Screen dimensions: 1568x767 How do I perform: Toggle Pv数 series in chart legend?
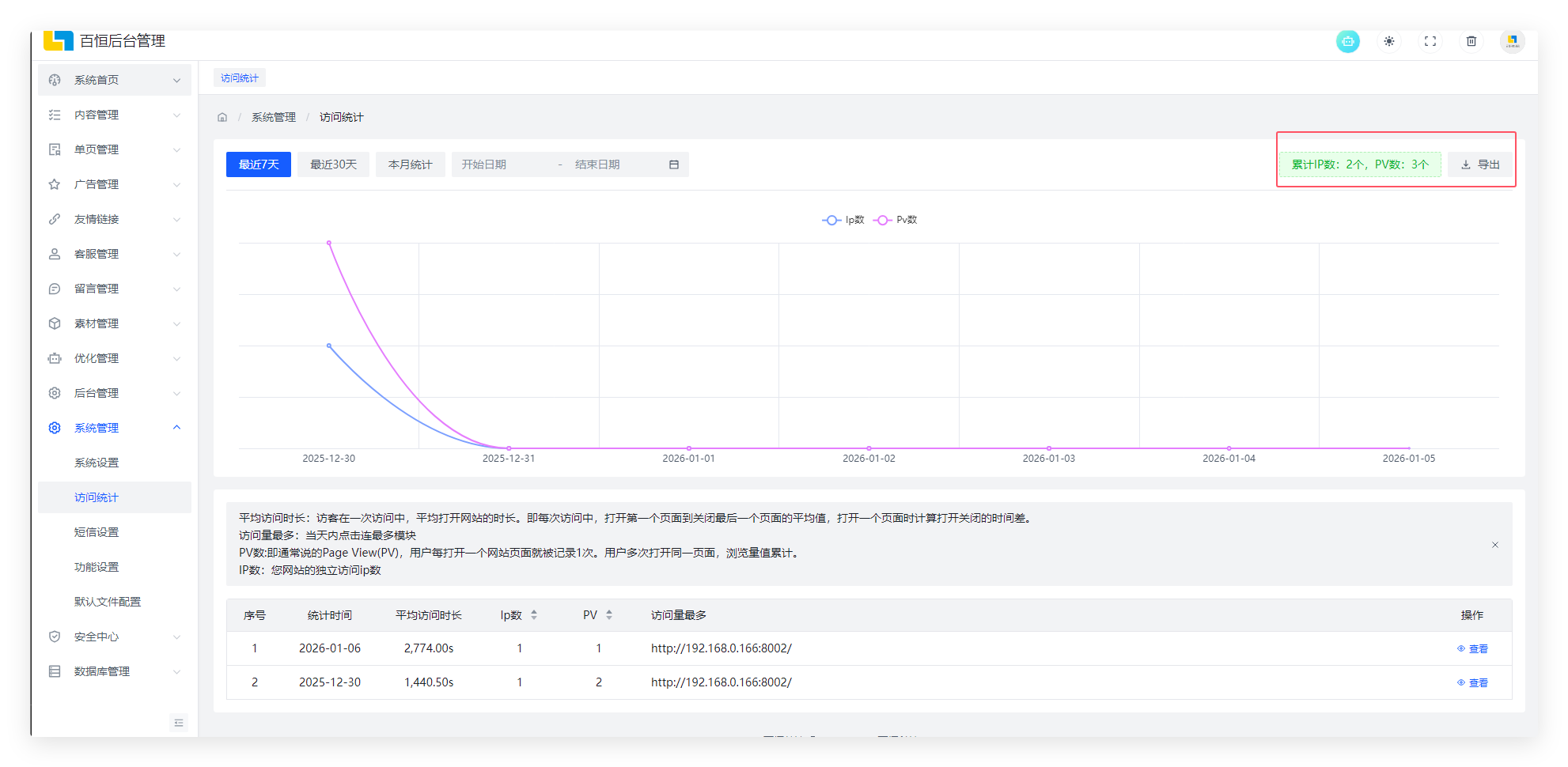click(x=896, y=220)
